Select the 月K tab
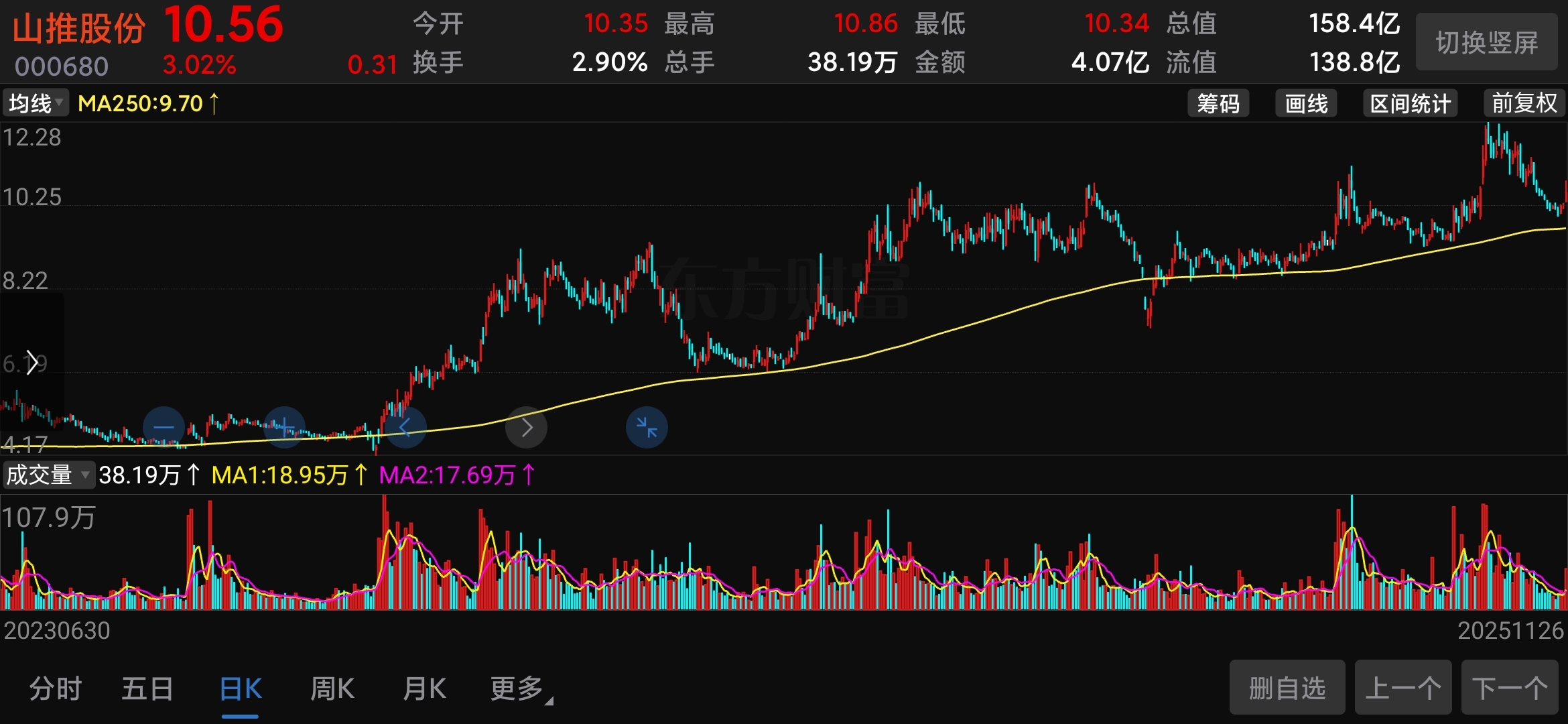 tap(424, 688)
